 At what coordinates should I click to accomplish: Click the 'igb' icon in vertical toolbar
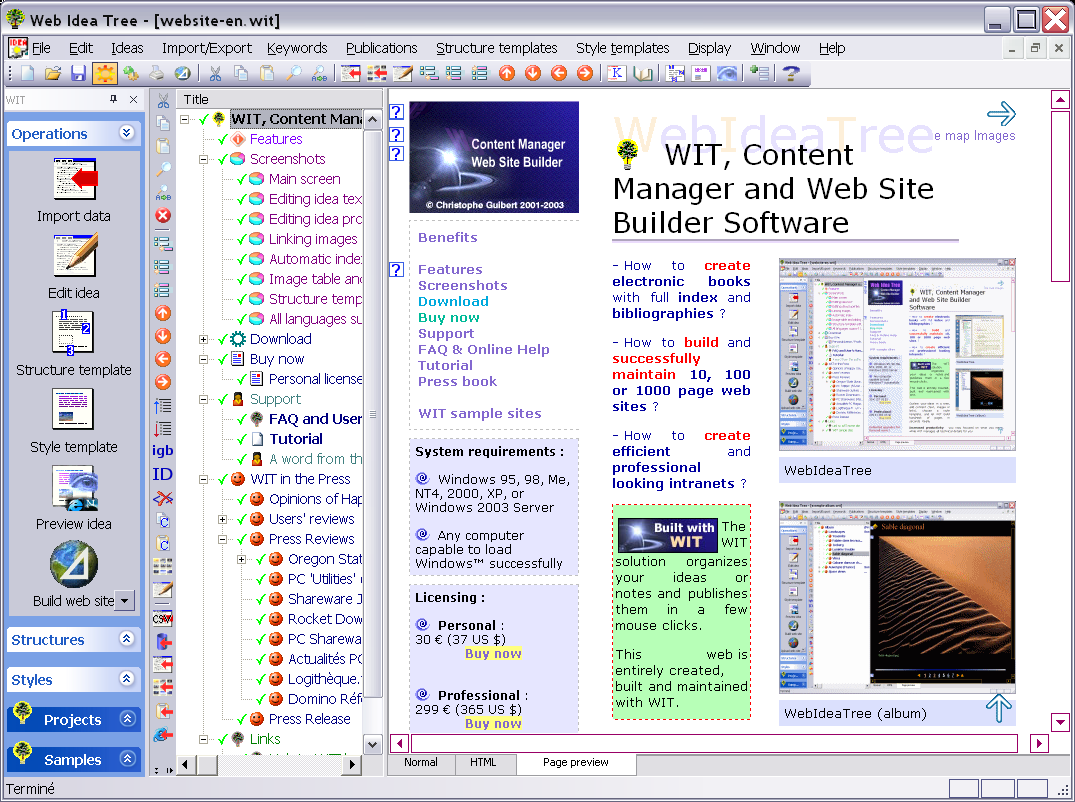[162, 450]
